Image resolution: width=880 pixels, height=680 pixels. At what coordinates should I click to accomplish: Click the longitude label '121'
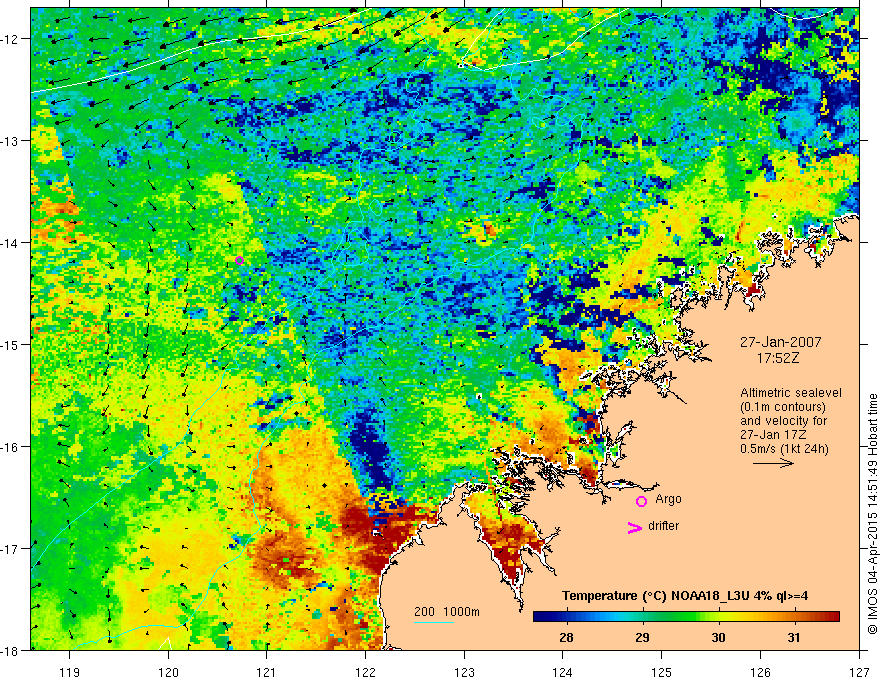point(267,672)
